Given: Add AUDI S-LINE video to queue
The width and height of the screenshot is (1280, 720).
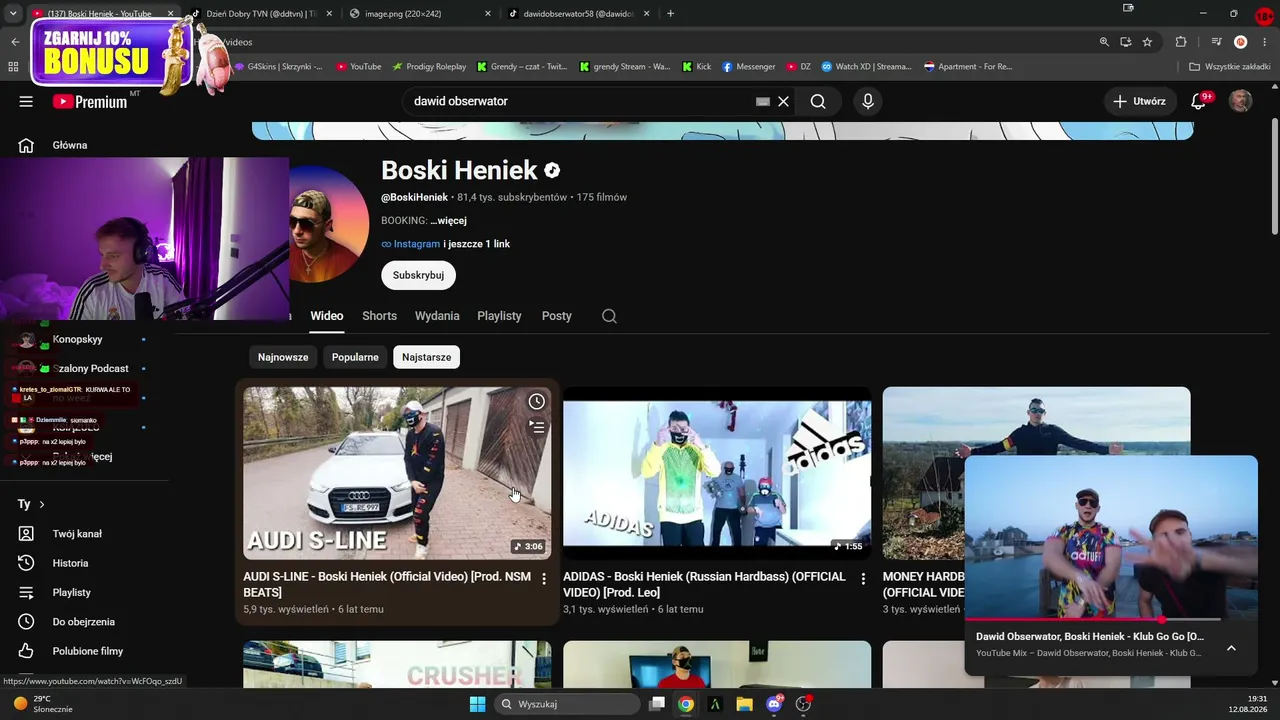Looking at the screenshot, I should [537, 427].
